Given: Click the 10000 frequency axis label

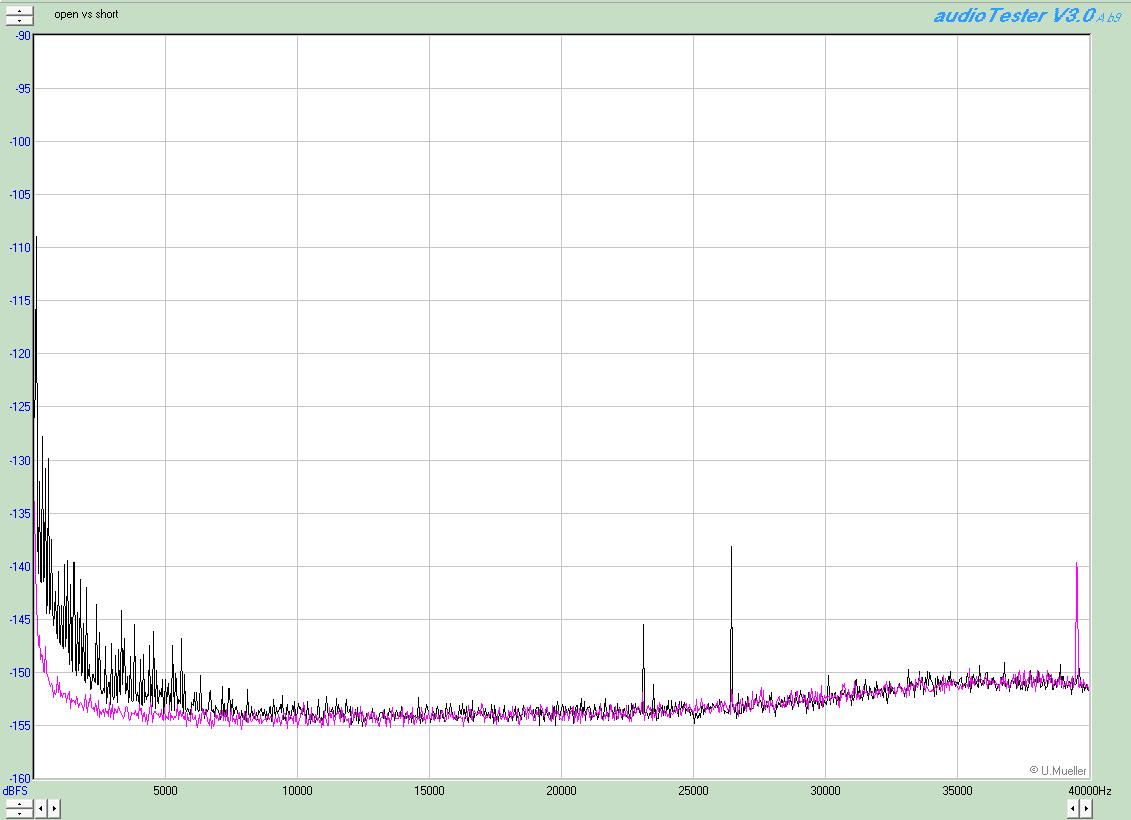Looking at the screenshot, I should pyautogui.click(x=297, y=791).
